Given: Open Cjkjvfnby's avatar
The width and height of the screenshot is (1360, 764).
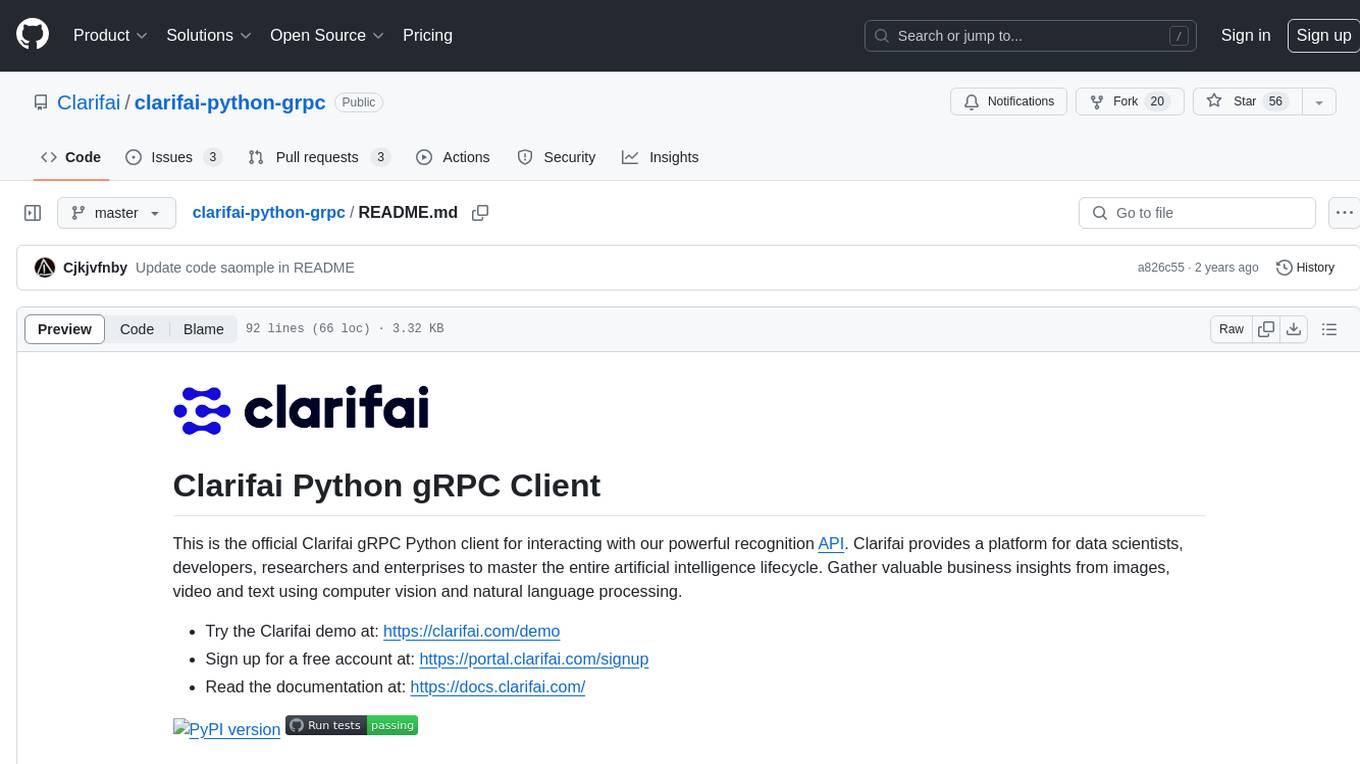Looking at the screenshot, I should 44,268.
